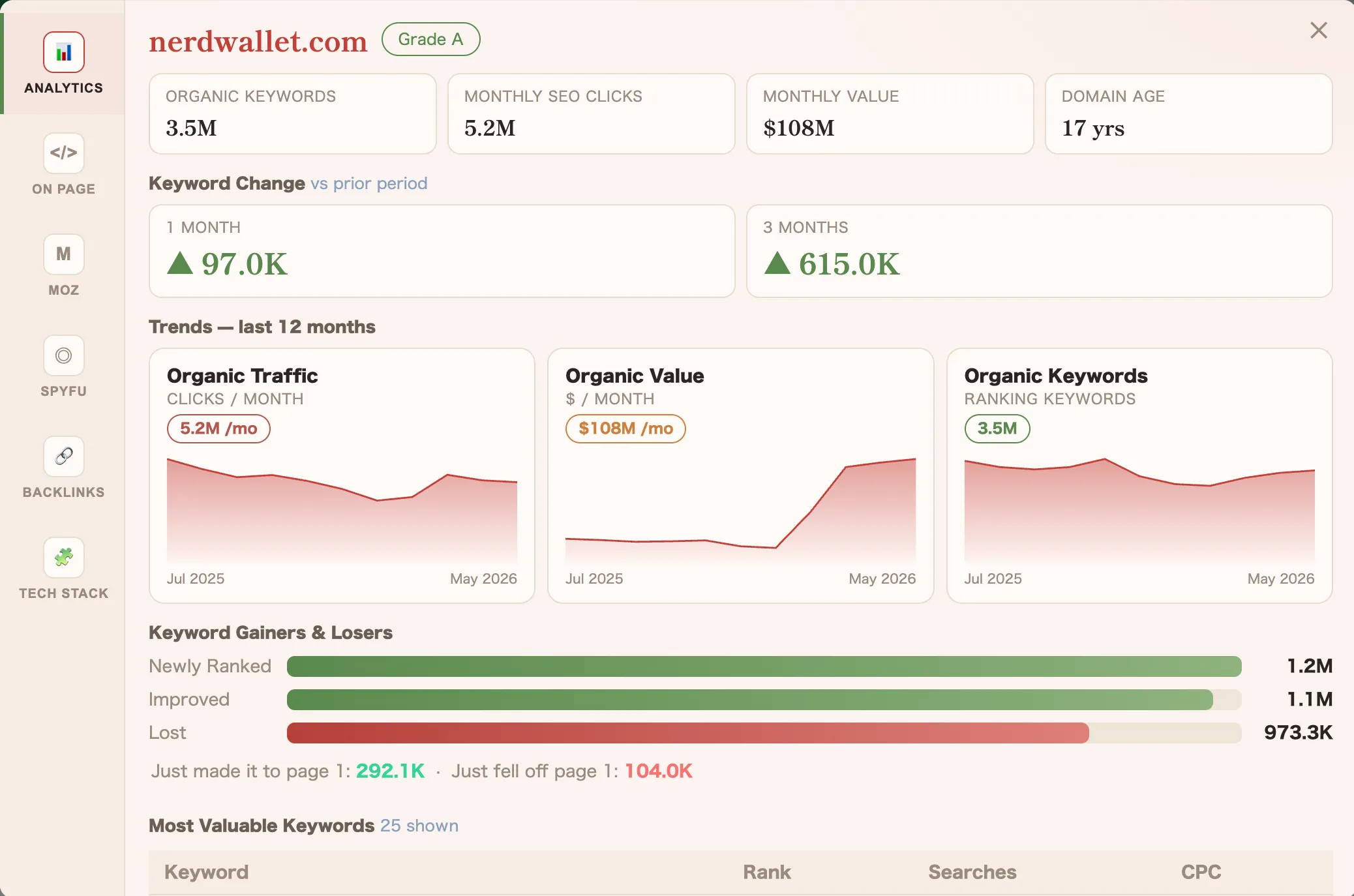Click the Grade A badge

click(430, 39)
